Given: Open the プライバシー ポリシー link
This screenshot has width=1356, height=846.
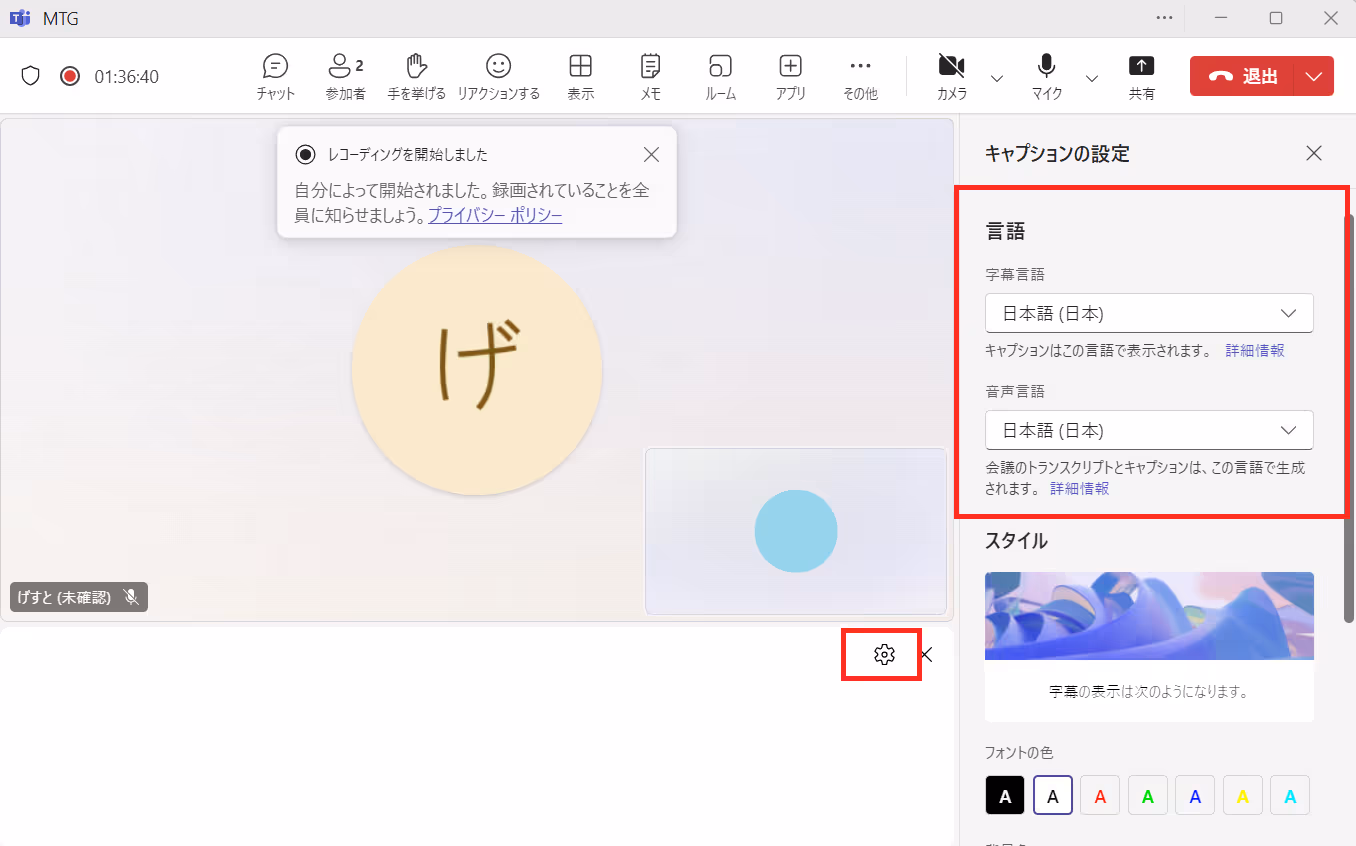Looking at the screenshot, I should 495,215.
